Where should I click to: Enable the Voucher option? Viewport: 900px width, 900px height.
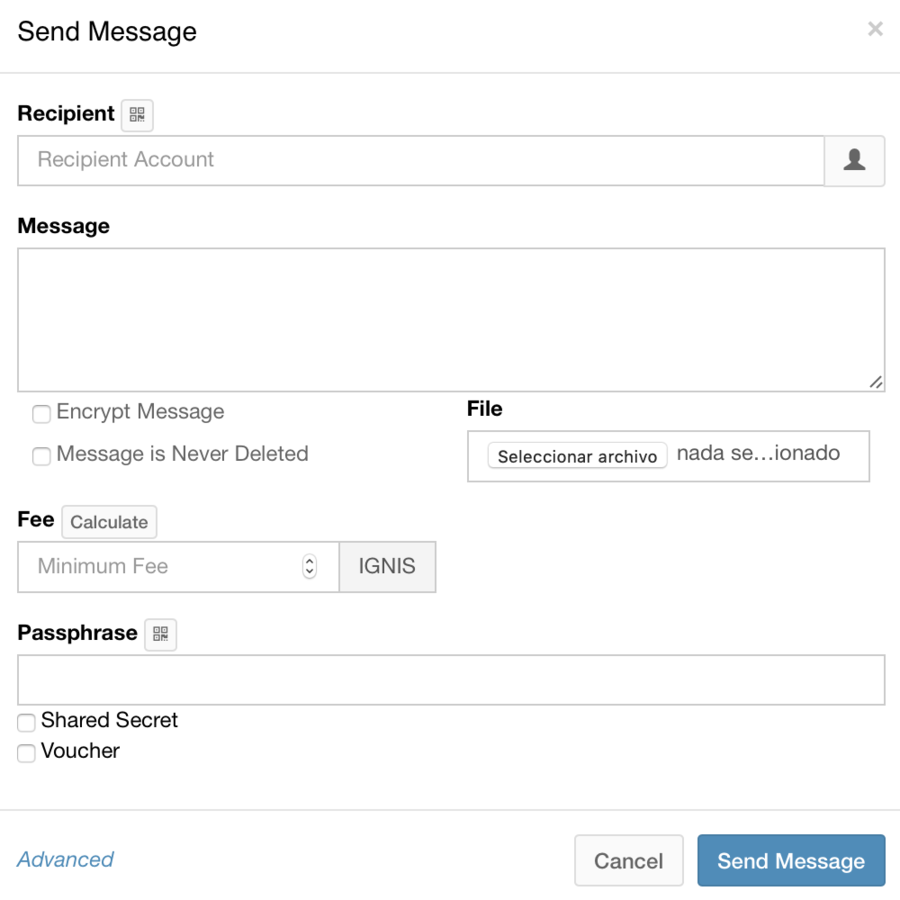[x=26, y=752]
